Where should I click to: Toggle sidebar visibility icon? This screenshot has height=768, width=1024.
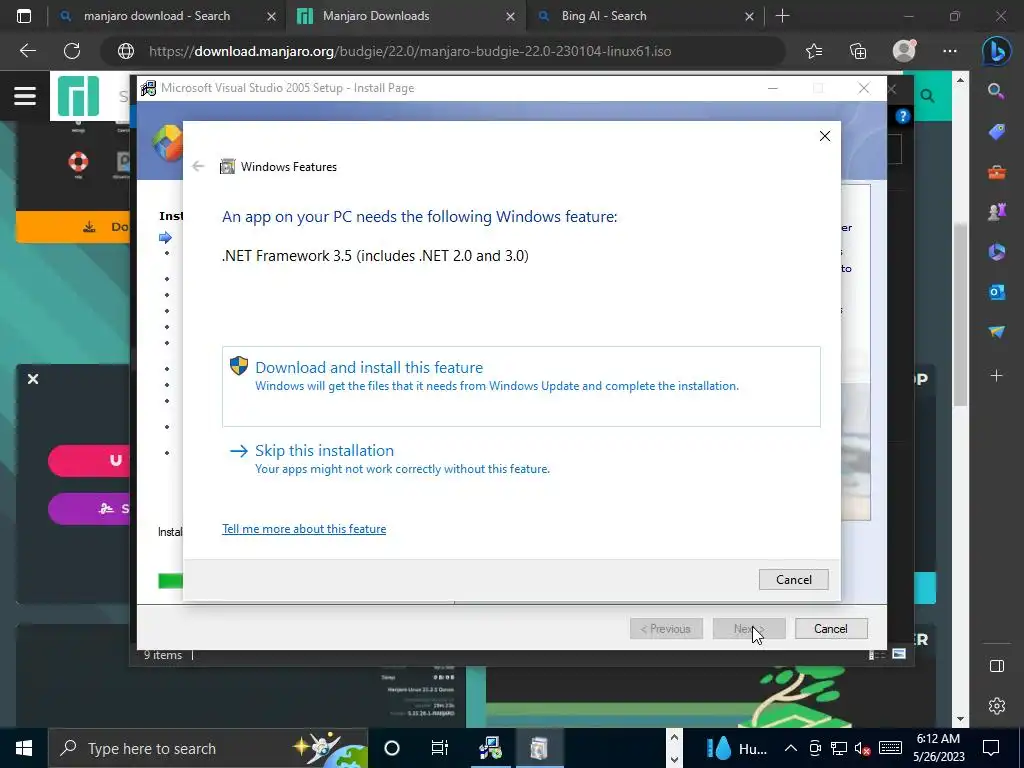(x=997, y=666)
